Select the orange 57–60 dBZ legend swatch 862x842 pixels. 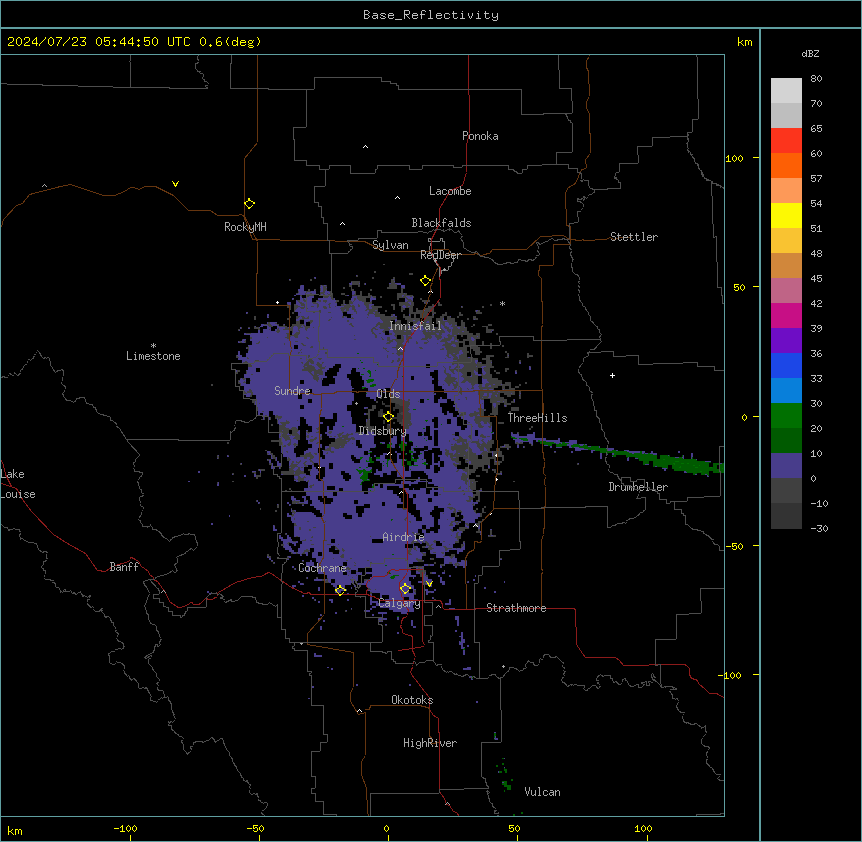[x=786, y=165]
